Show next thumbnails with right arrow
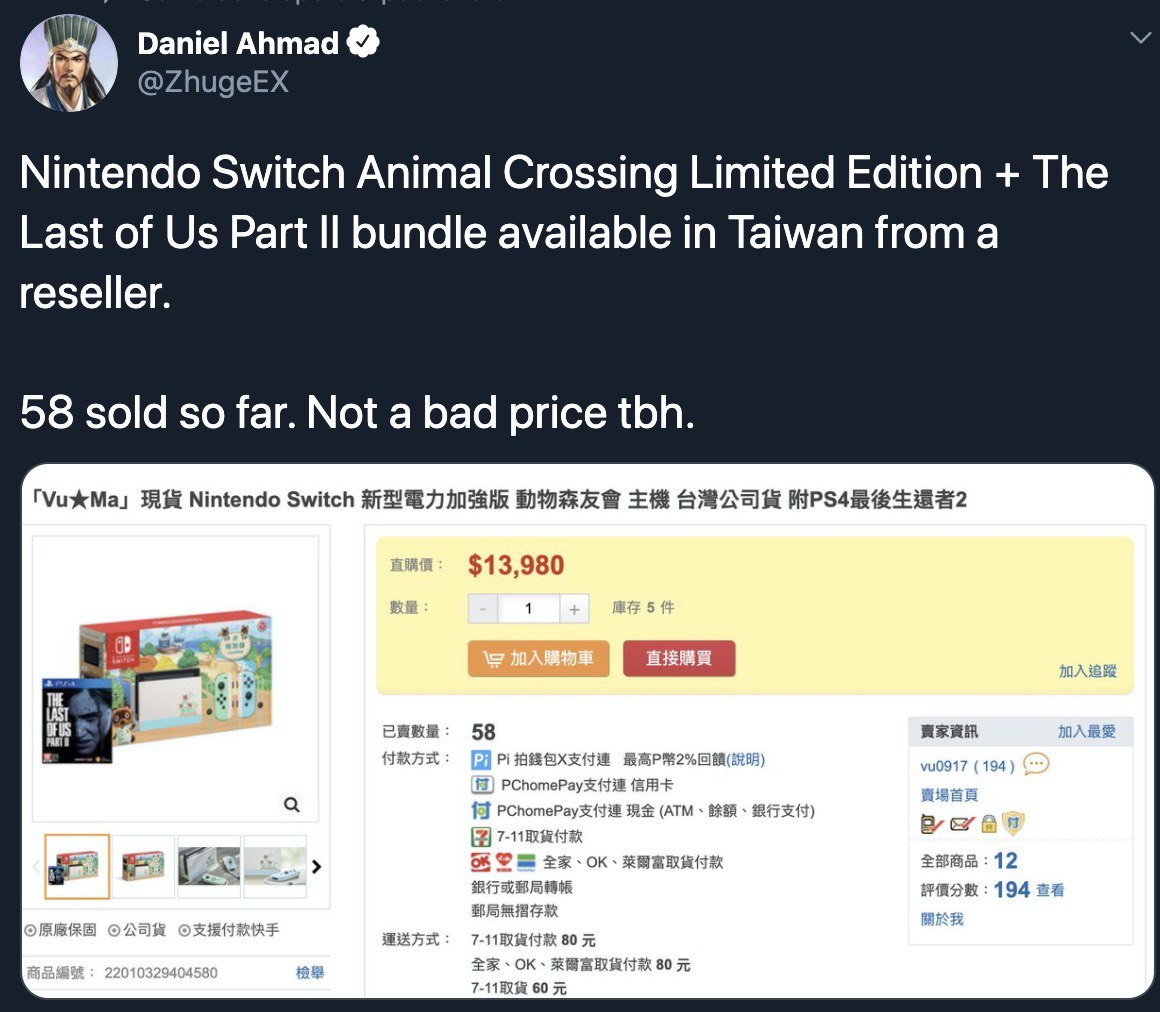The height and width of the screenshot is (1012, 1160). tap(317, 866)
